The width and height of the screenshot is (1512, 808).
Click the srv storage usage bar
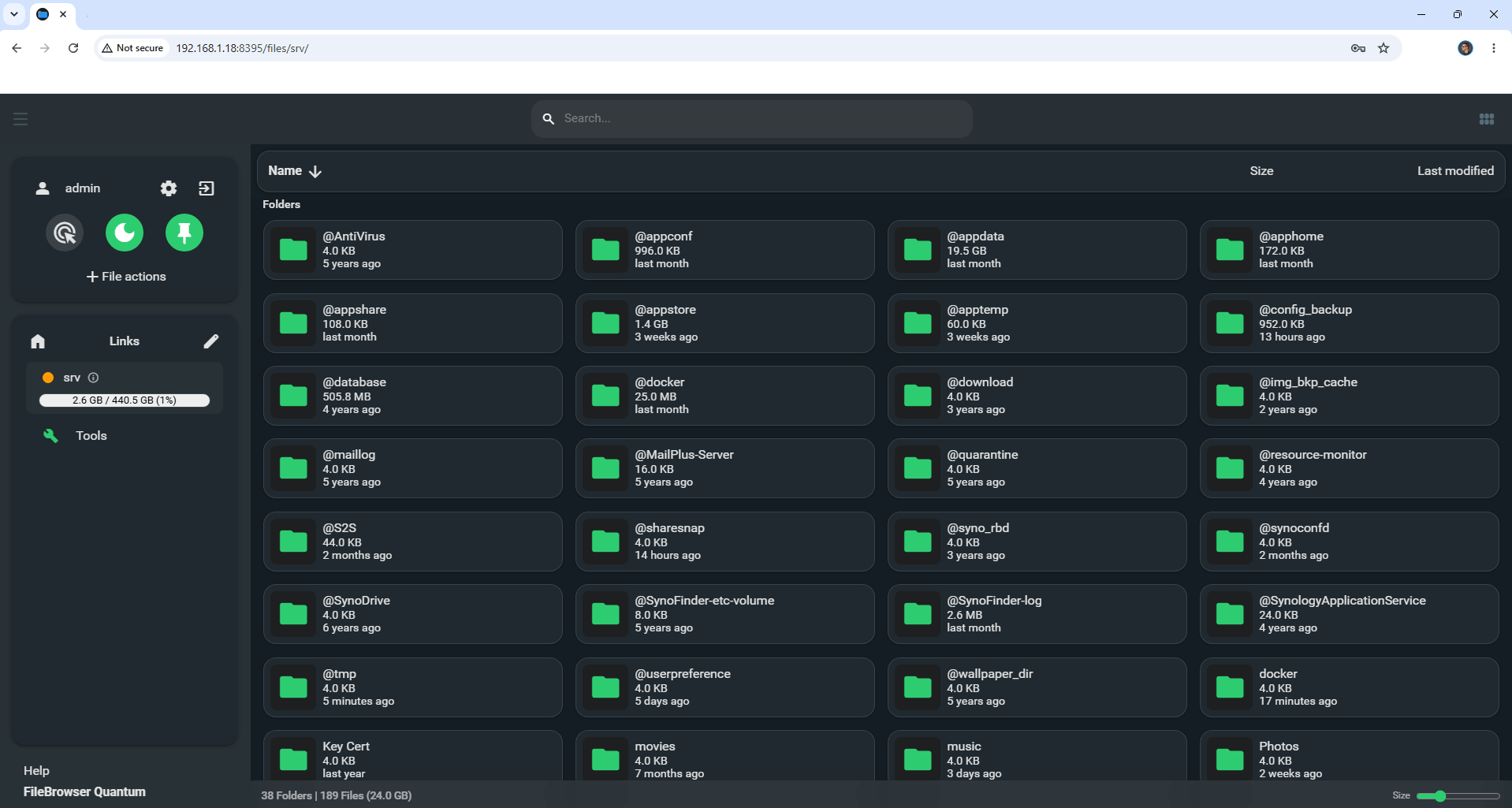125,400
